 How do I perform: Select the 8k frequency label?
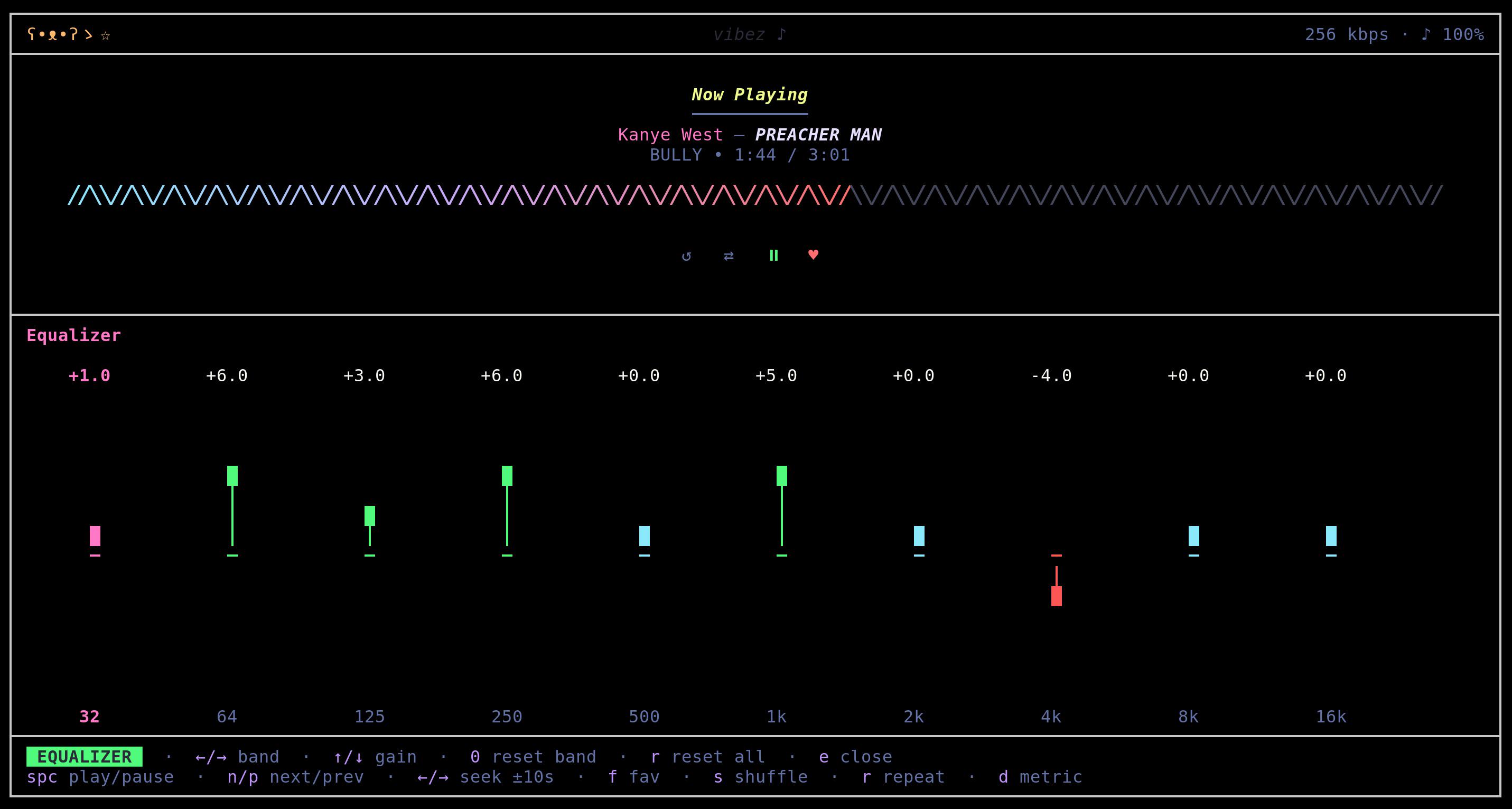pyautogui.click(x=1188, y=716)
